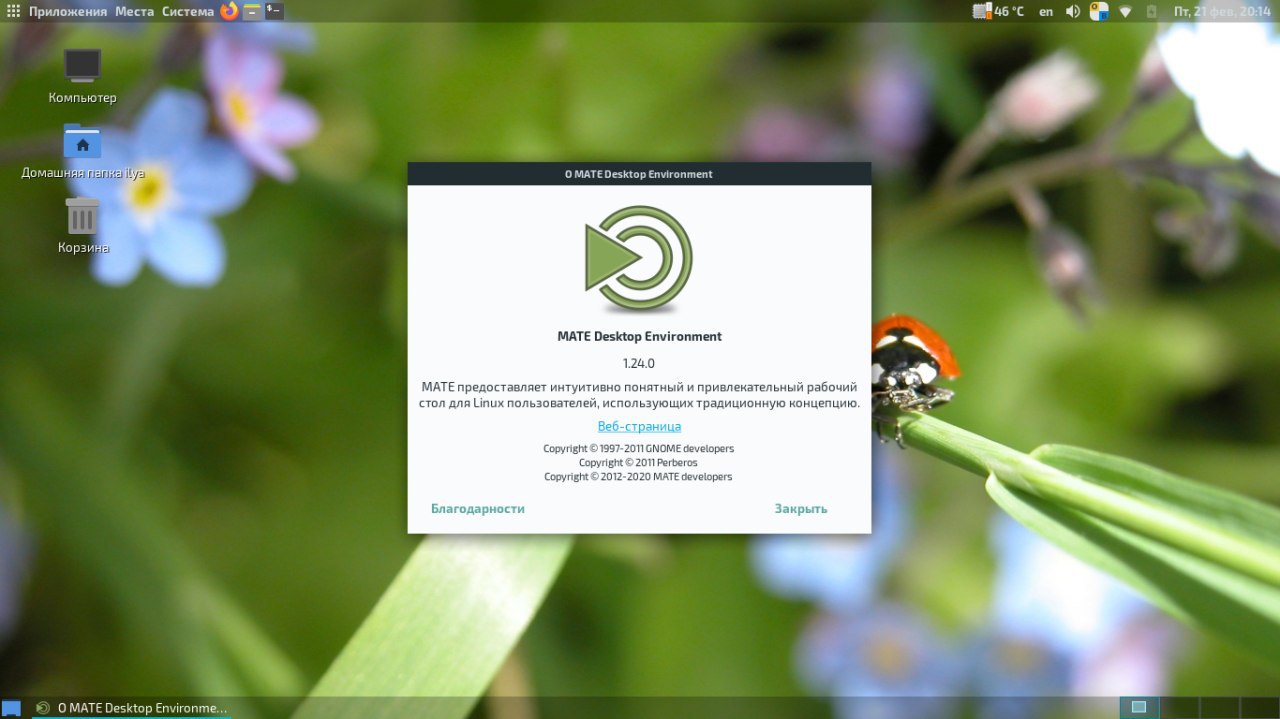
Task: Open the Wi-Fi network indicator
Action: click(x=1125, y=11)
